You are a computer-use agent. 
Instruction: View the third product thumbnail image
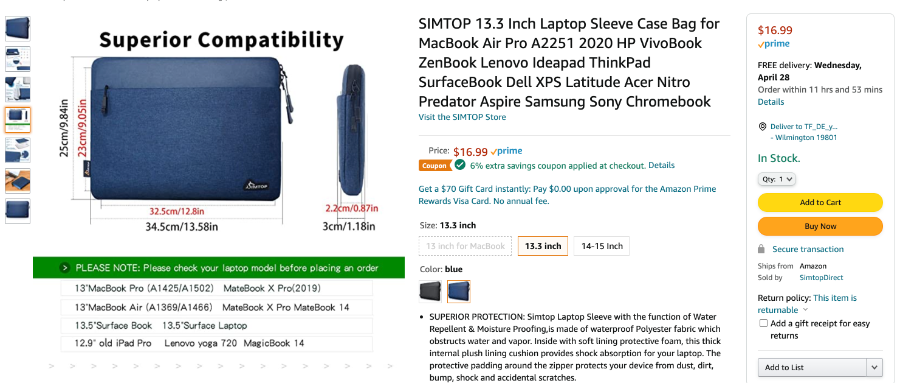tap(18, 90)
